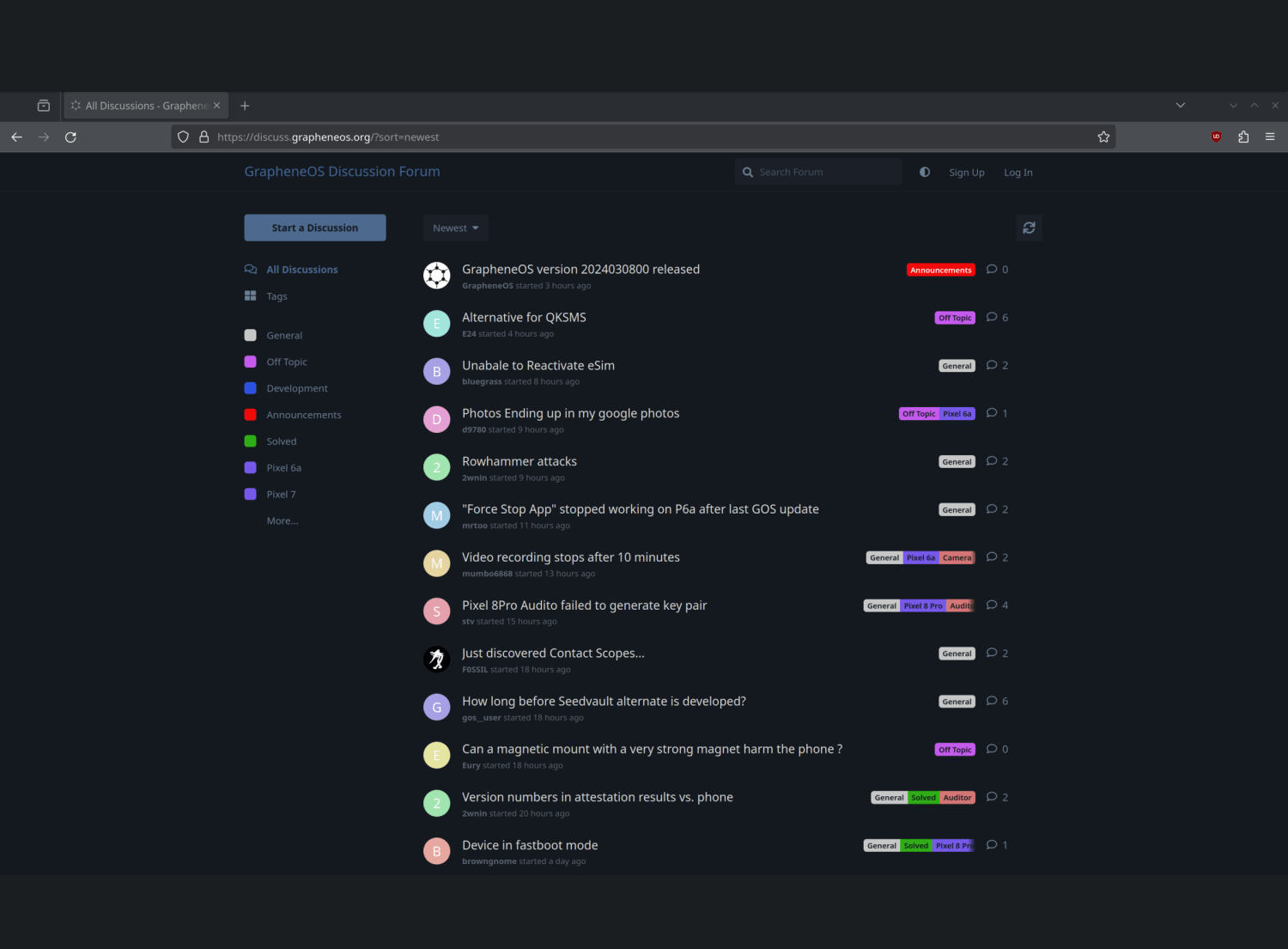Open Unabale to Reactivate eSim discussion
The width and height of the screenshot is (1288, 949).
[x=538, y=366]
